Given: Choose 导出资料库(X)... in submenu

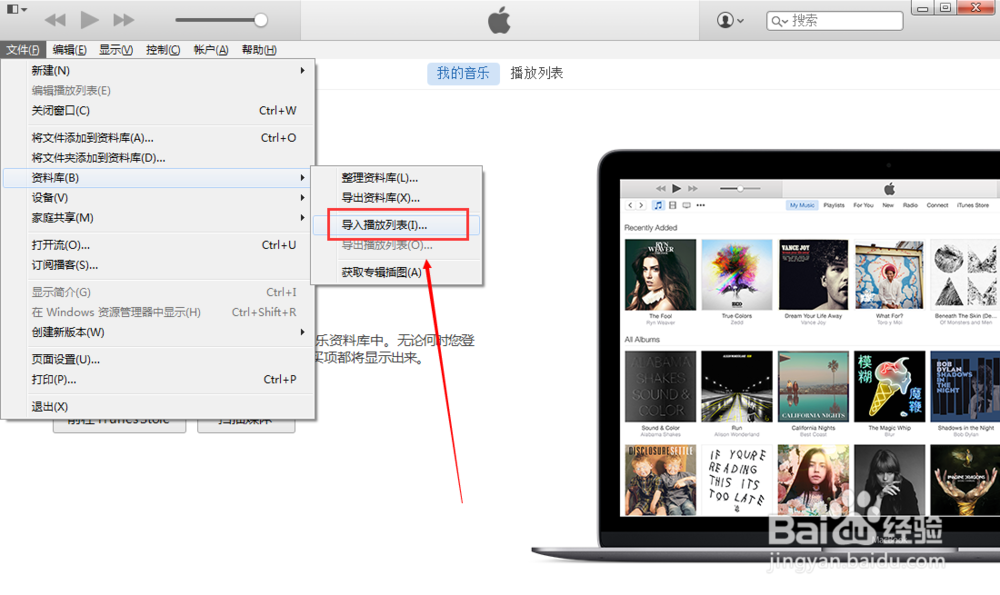Looking at the screenshot, I should click(397, 198).
